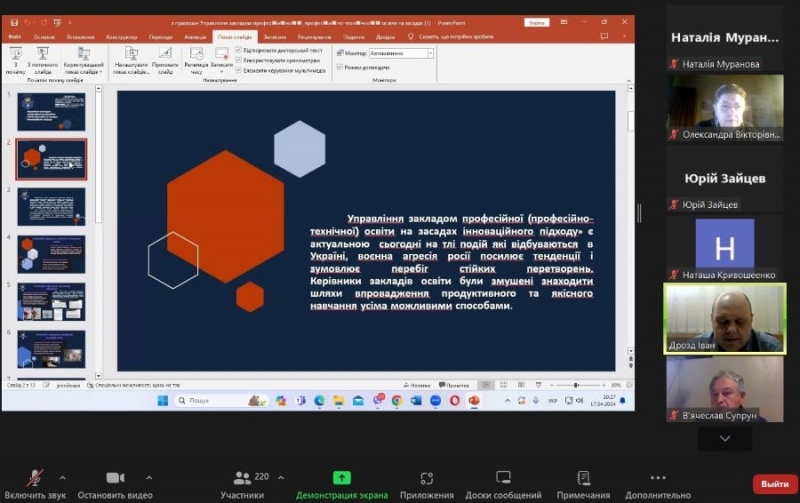Switch to the Design ribbon tab
The height and width of the screenshot is (503, 800).
(x=121, y=37)
